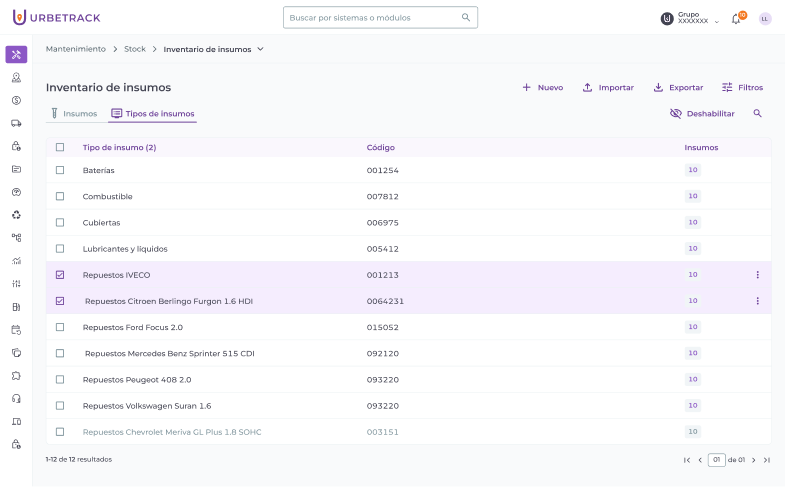Toggle the select-all header checkbox
785x487 pixels.
click(x=60, y=147)
